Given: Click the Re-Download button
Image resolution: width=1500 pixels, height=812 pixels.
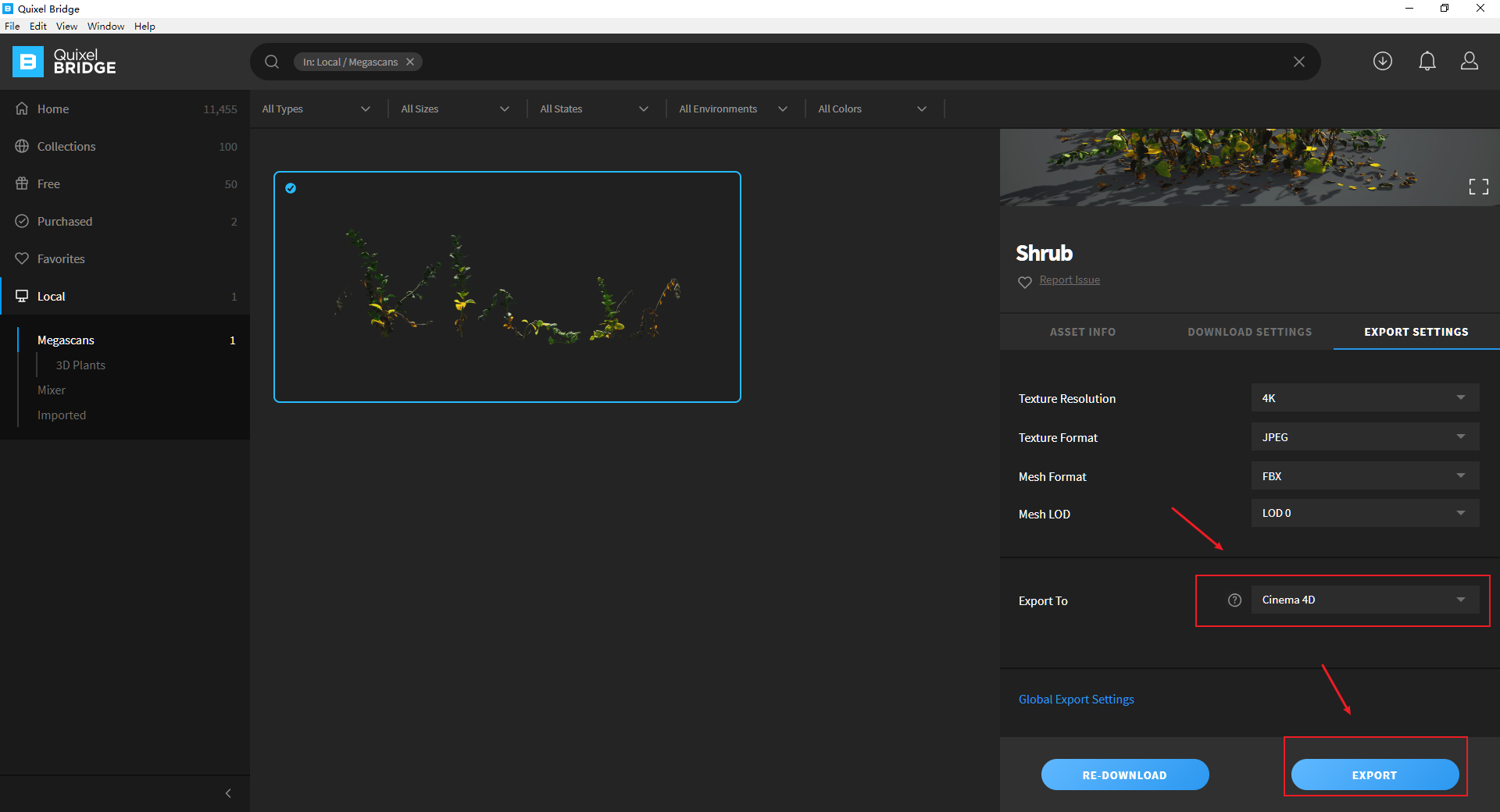Looking at the screenshot, I should coord(1125,775).
